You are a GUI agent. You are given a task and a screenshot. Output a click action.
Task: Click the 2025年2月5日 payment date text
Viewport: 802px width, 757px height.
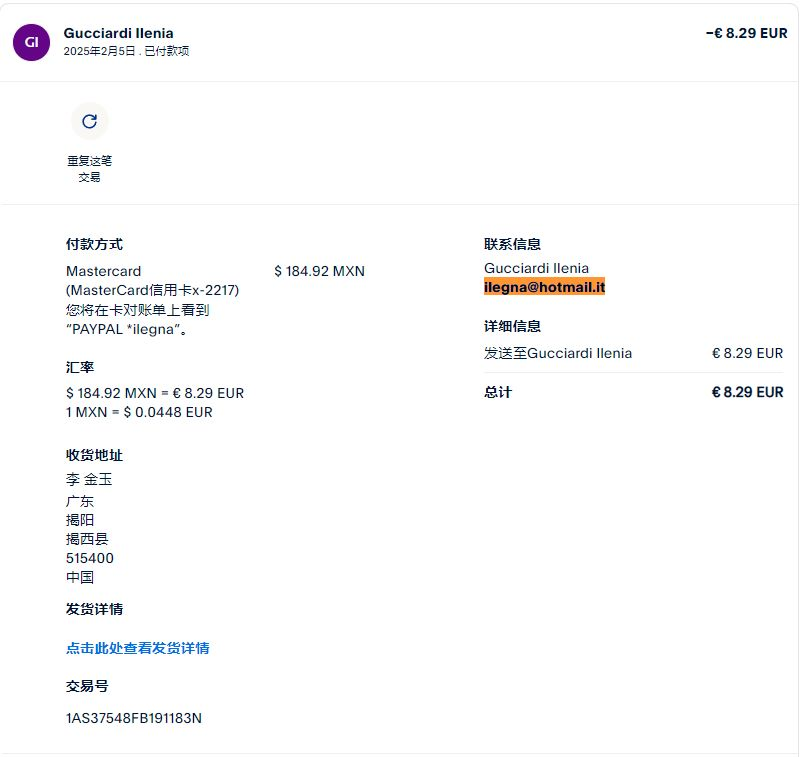coord(98,51)
